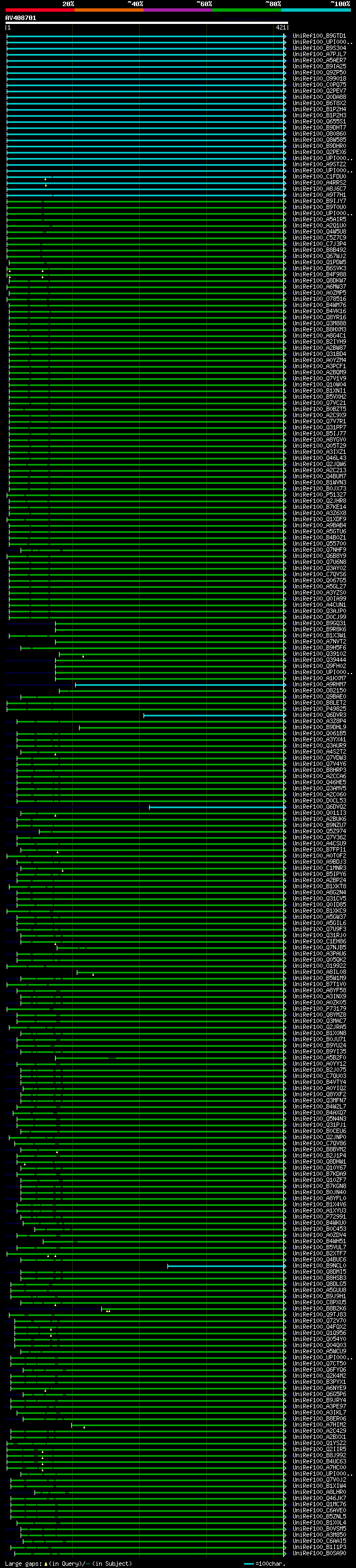356x1568 pixels.
Task: Select the UniRef100_B9IJY7 entry
Action: click(319, 201)
